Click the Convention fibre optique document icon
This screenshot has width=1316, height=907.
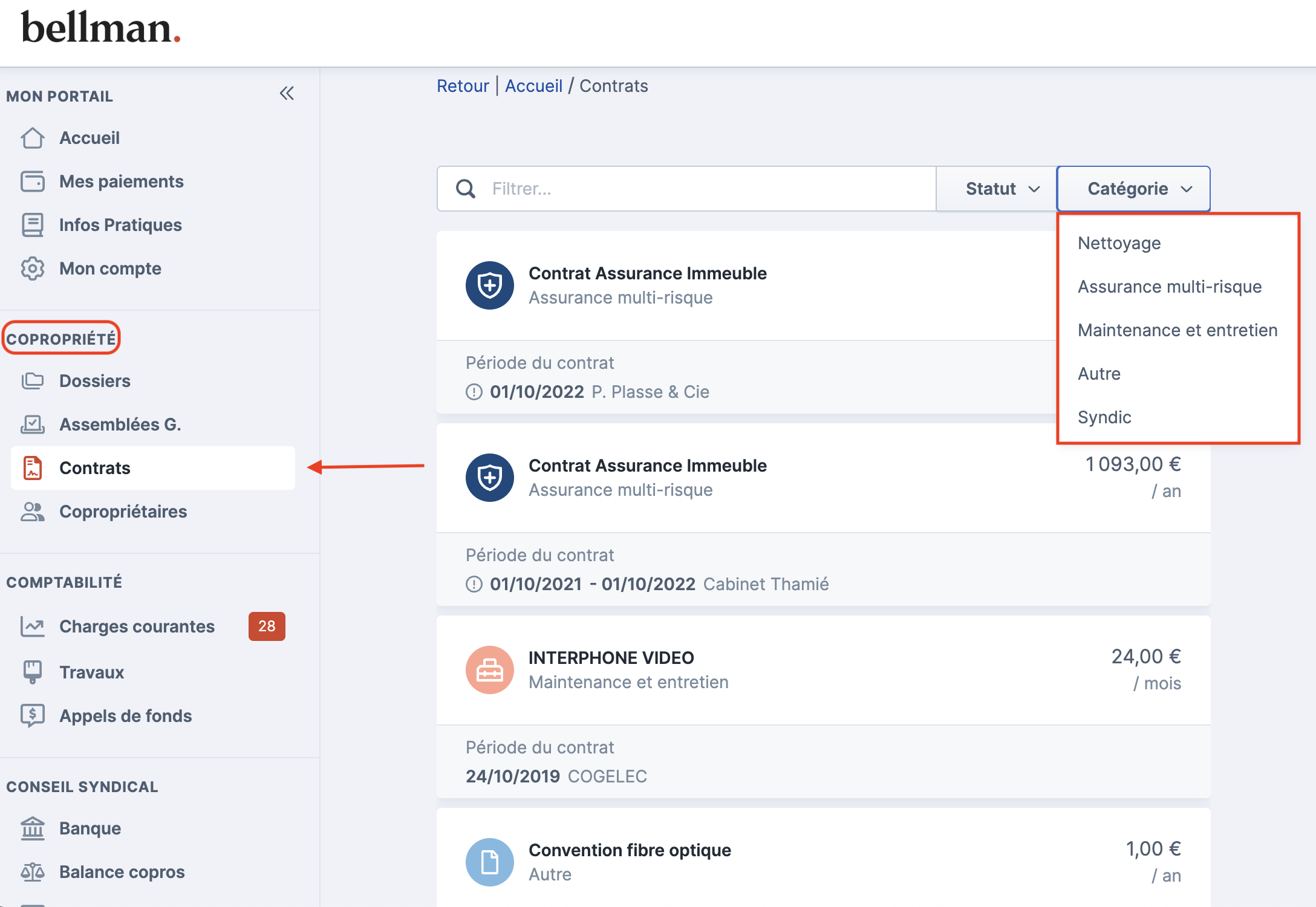(x=489, y=862)
